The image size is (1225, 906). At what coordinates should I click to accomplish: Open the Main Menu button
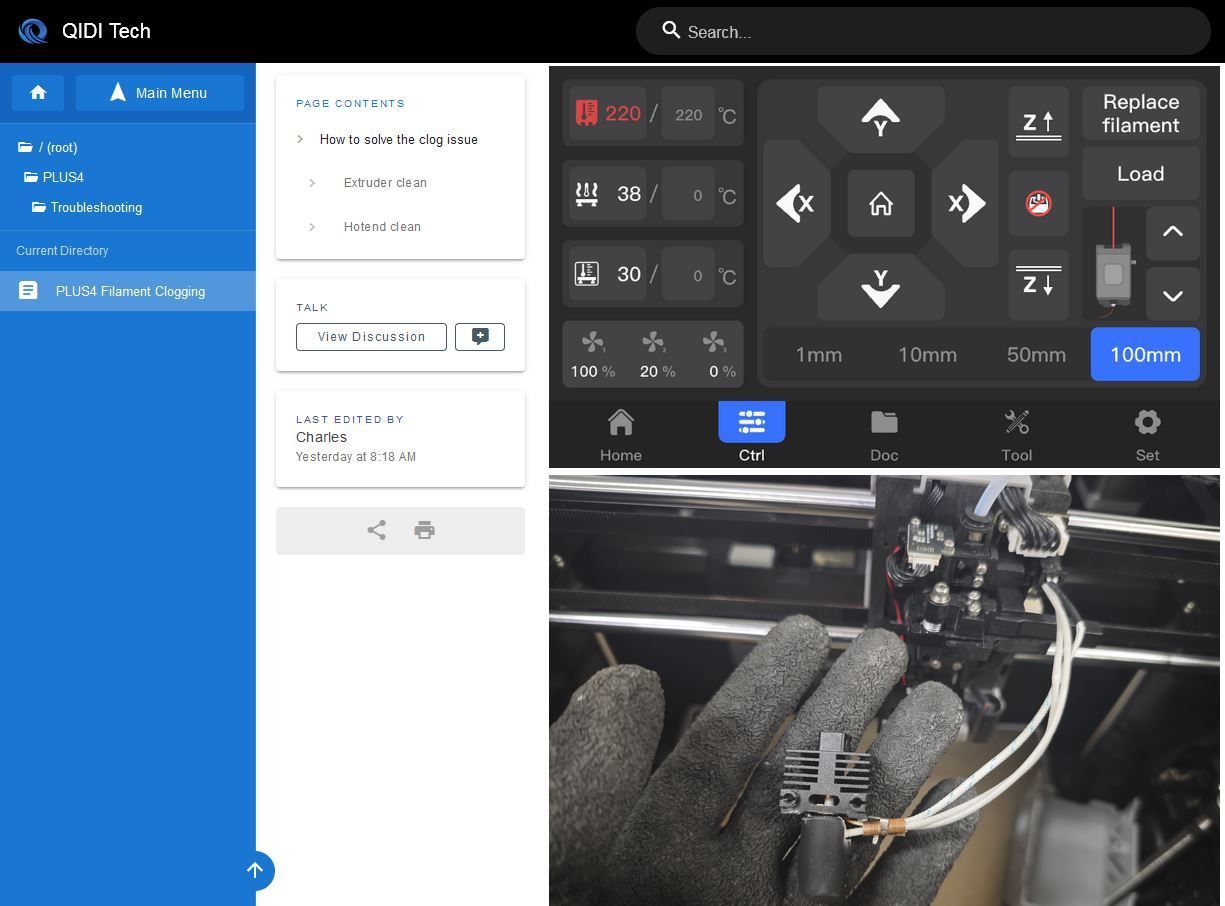point(160,93)
